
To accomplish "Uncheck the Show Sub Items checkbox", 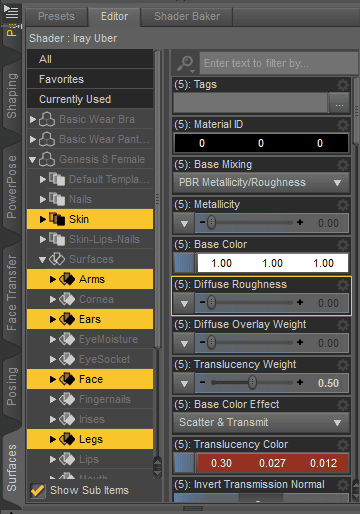I will [38, 490].
